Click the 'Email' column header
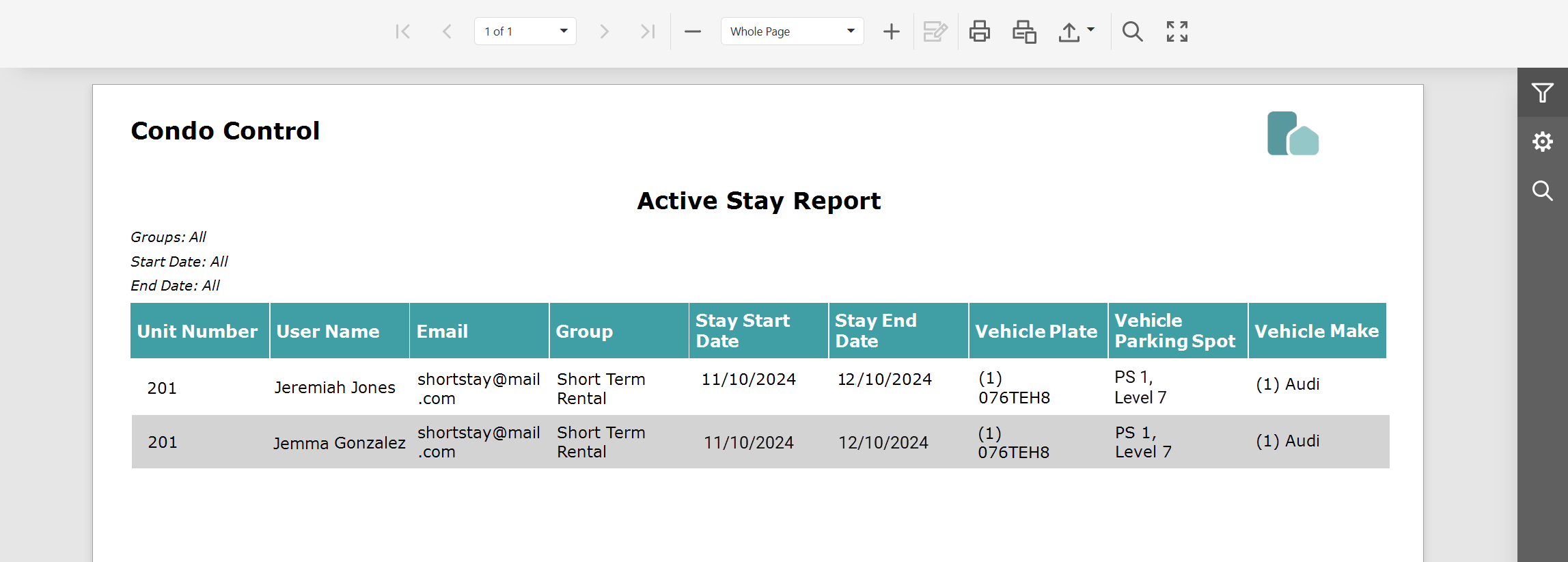This screenshot has height=562, width=1568. click(479, 331)
